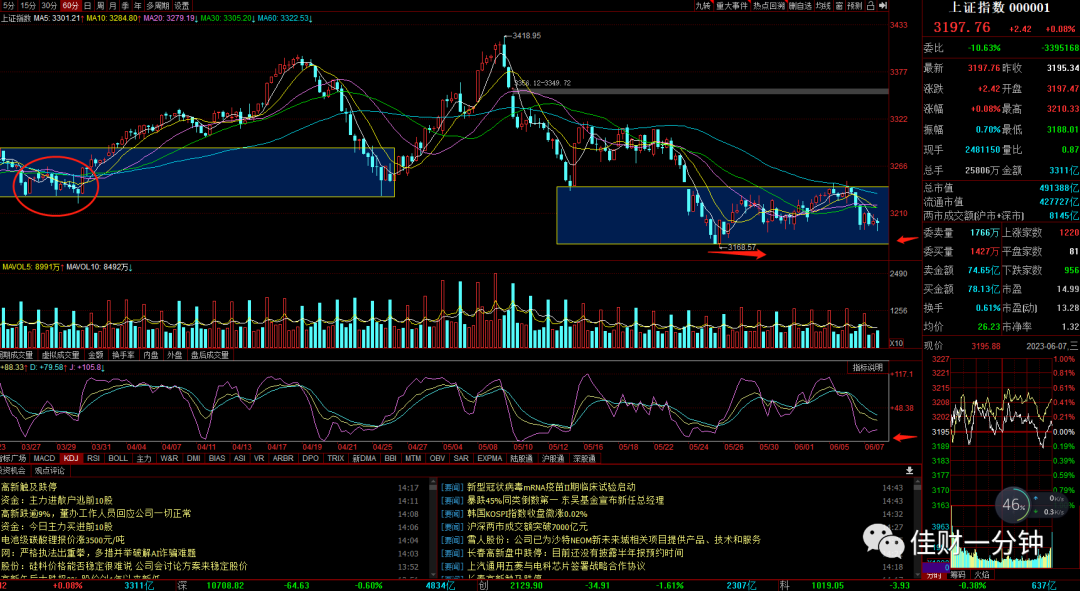The height and width of the screenshot is (591, 1080).
Task: Switch indicator to EXPMA
Action: pyautogui.click(x=490, y=458)
